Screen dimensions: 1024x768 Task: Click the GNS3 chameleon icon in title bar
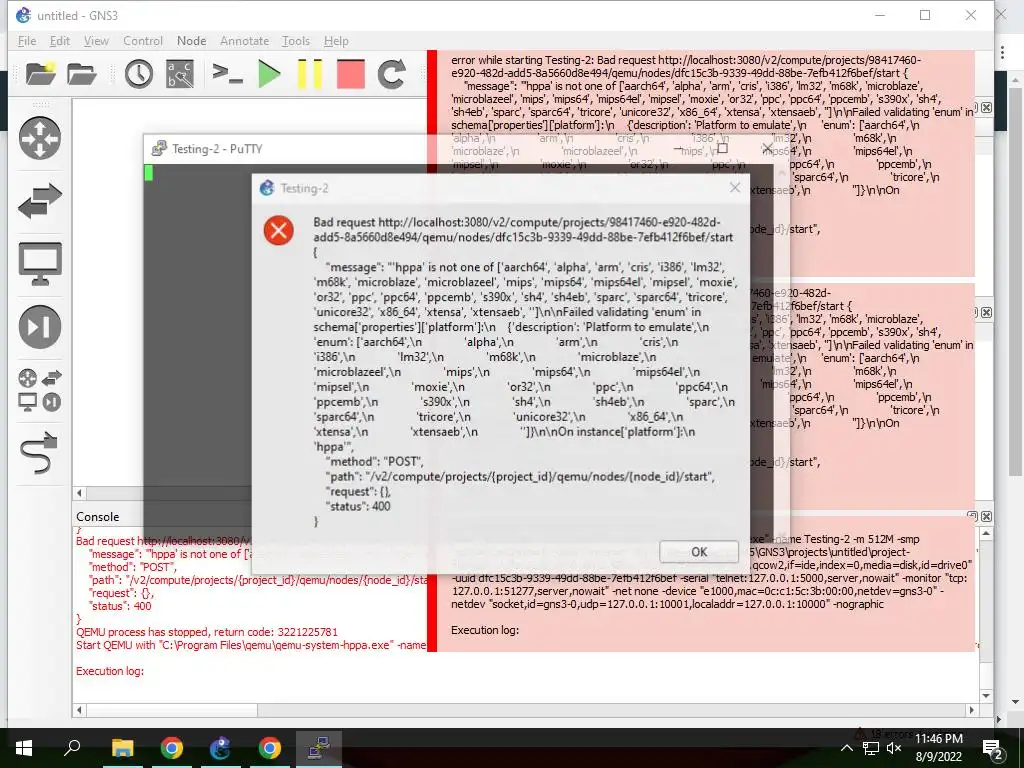pyautogui.click(x=23, y=15)
